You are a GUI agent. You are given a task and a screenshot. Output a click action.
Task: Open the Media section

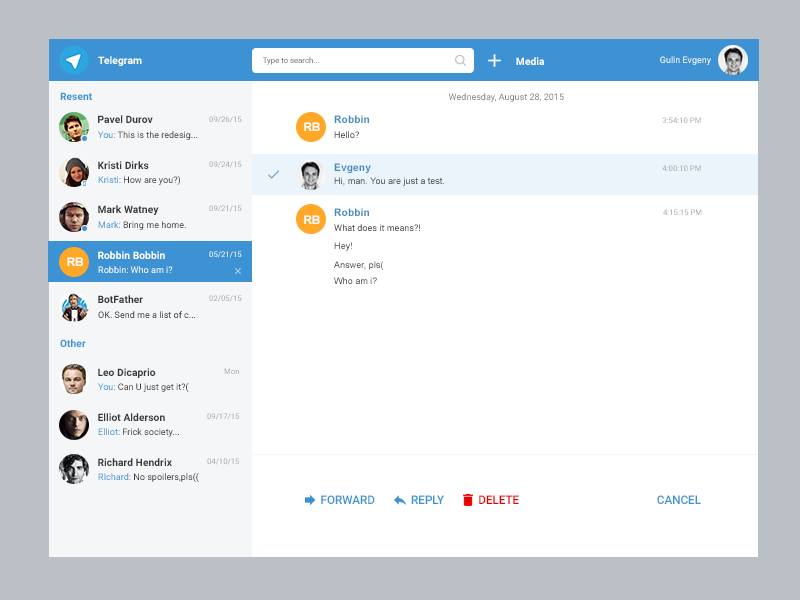[530, 61]
